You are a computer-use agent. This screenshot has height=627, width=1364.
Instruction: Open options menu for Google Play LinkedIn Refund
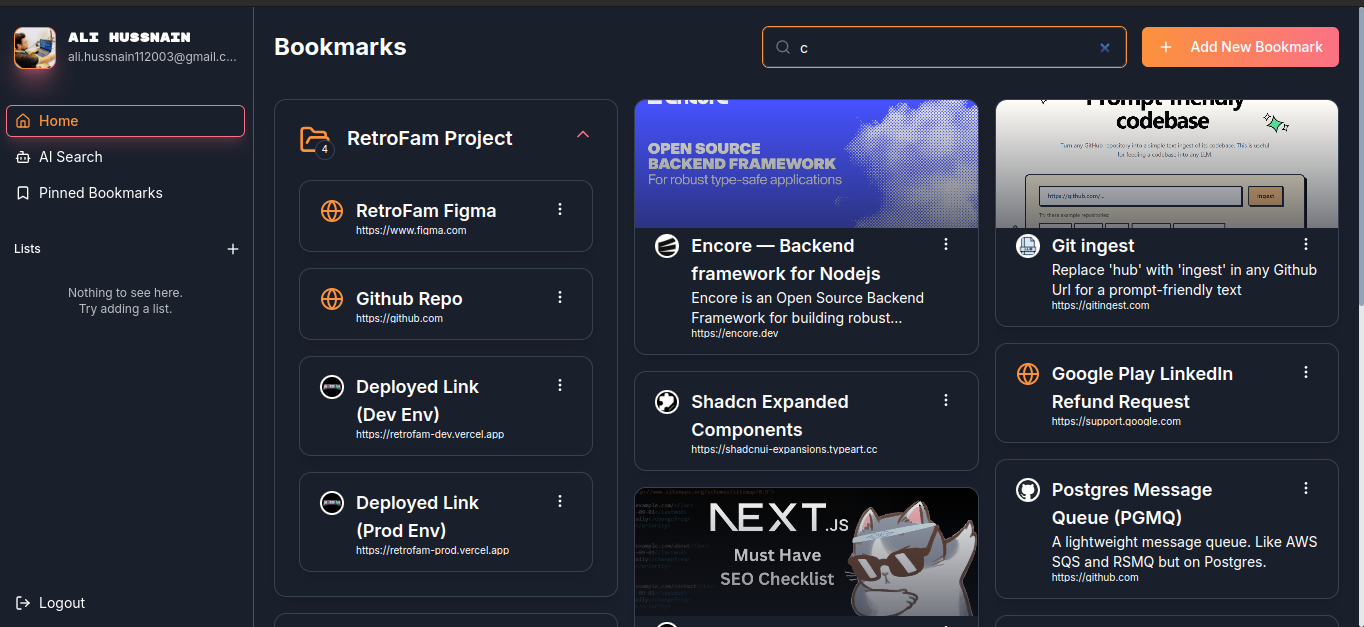coord(1306,372)
